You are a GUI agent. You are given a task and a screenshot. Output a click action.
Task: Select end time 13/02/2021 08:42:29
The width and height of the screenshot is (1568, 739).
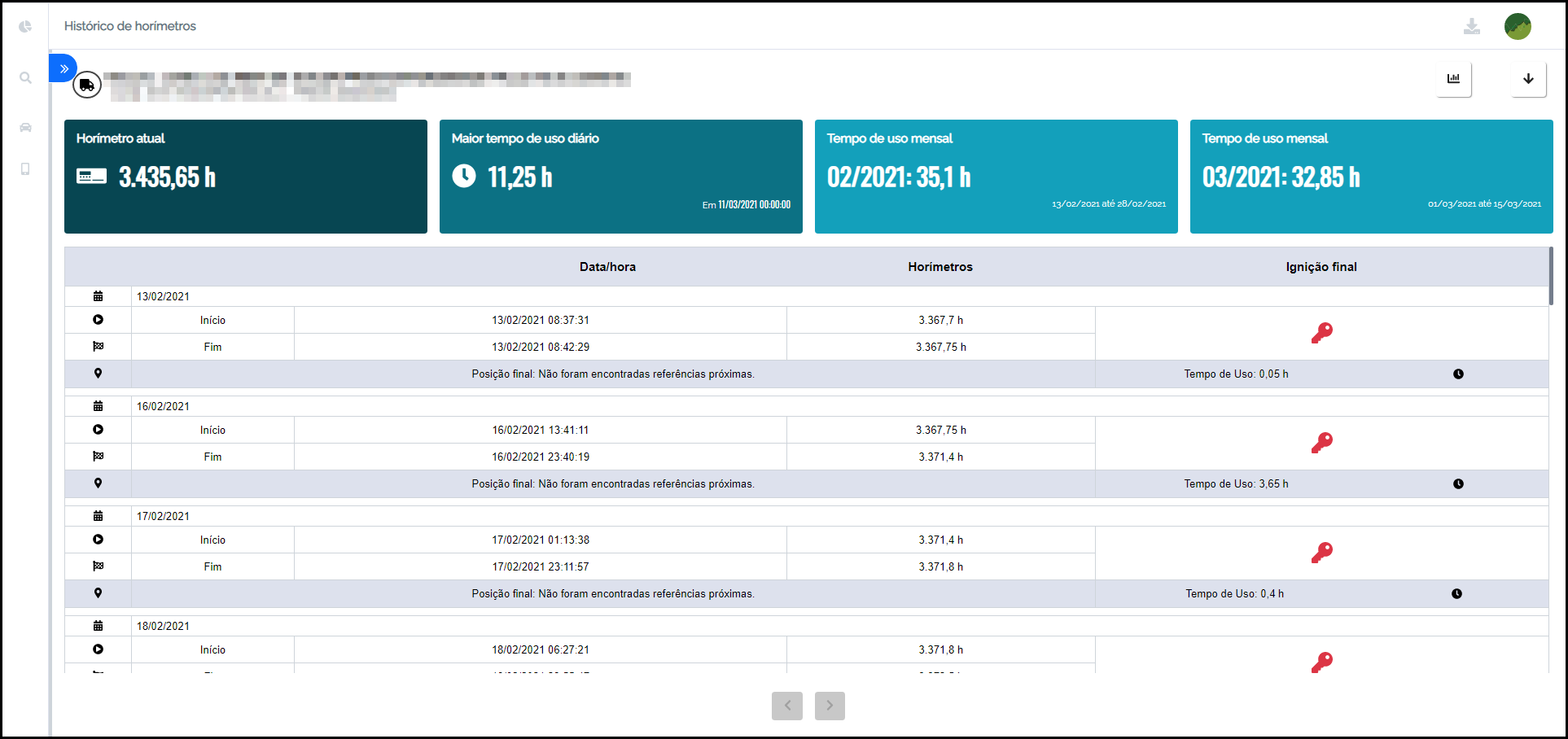[541, 347]
